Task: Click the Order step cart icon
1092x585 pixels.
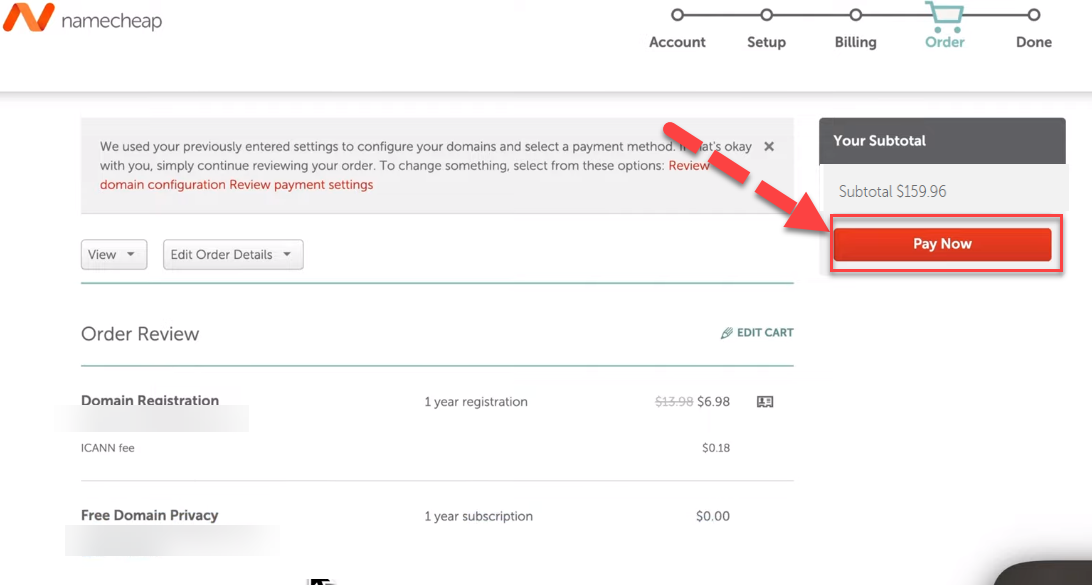Action: (944, 16)
